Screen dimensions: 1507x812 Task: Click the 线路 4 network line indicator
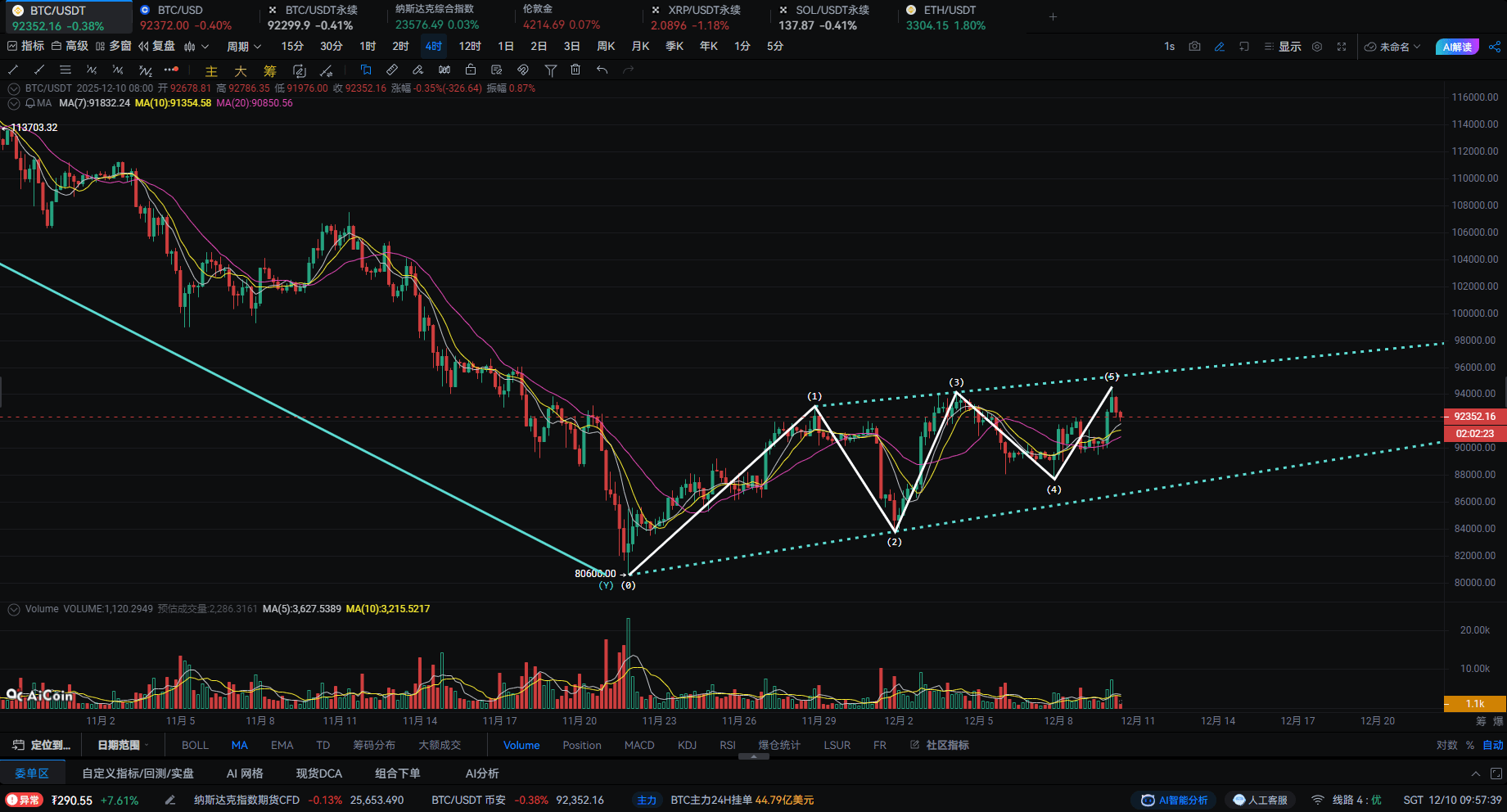1347,800
